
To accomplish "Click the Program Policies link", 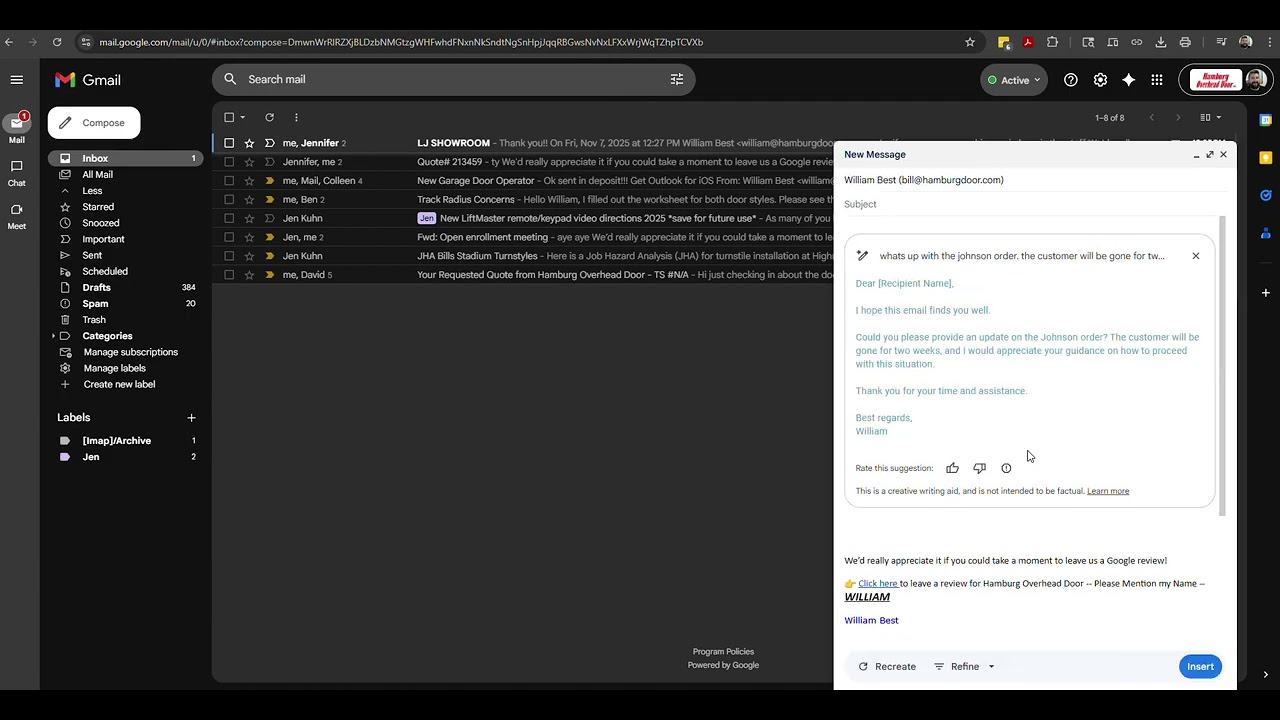I will 723,652.
